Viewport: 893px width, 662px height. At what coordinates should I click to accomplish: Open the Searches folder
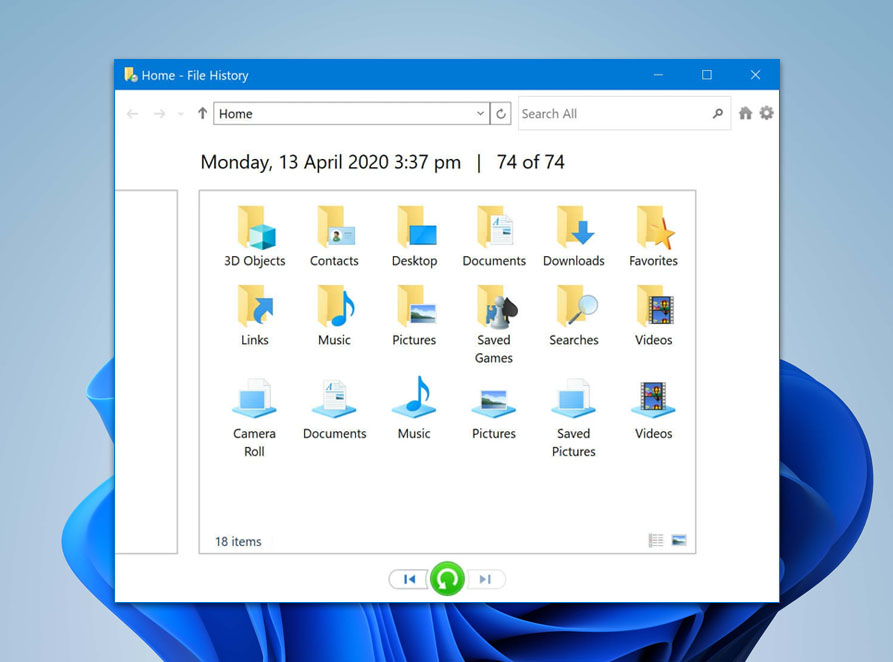tap(574, 316)
